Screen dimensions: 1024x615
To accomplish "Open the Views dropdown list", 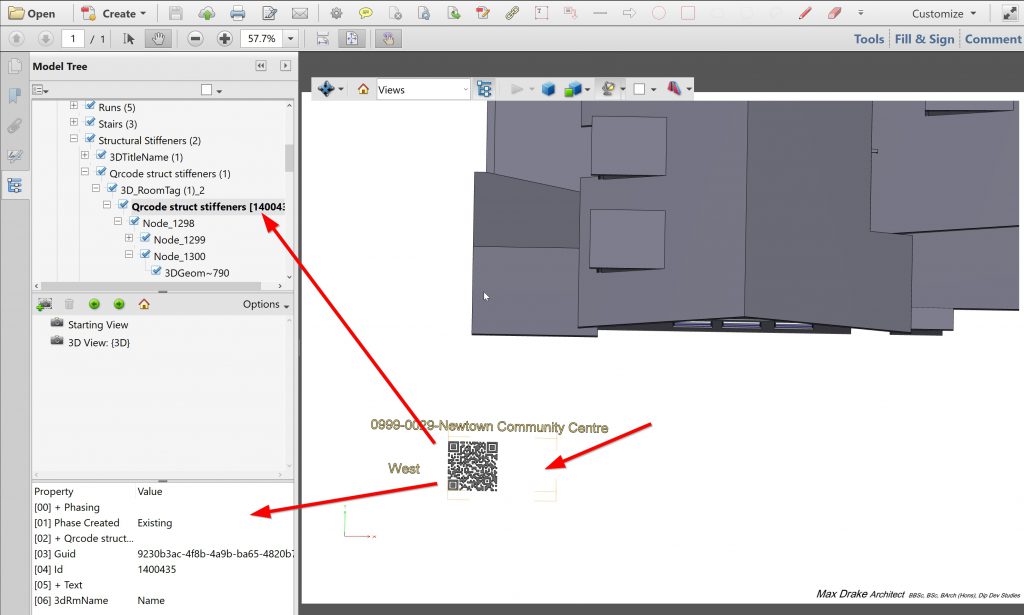I will coord(422,89).
